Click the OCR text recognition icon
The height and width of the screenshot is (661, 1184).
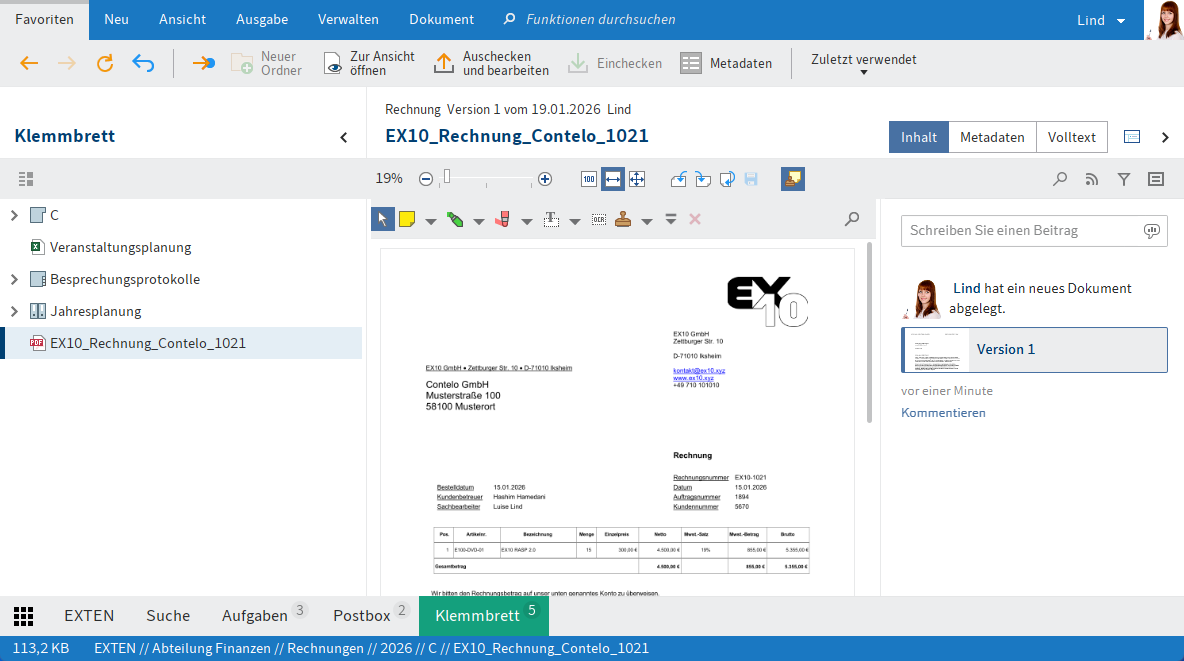(598, 220)
